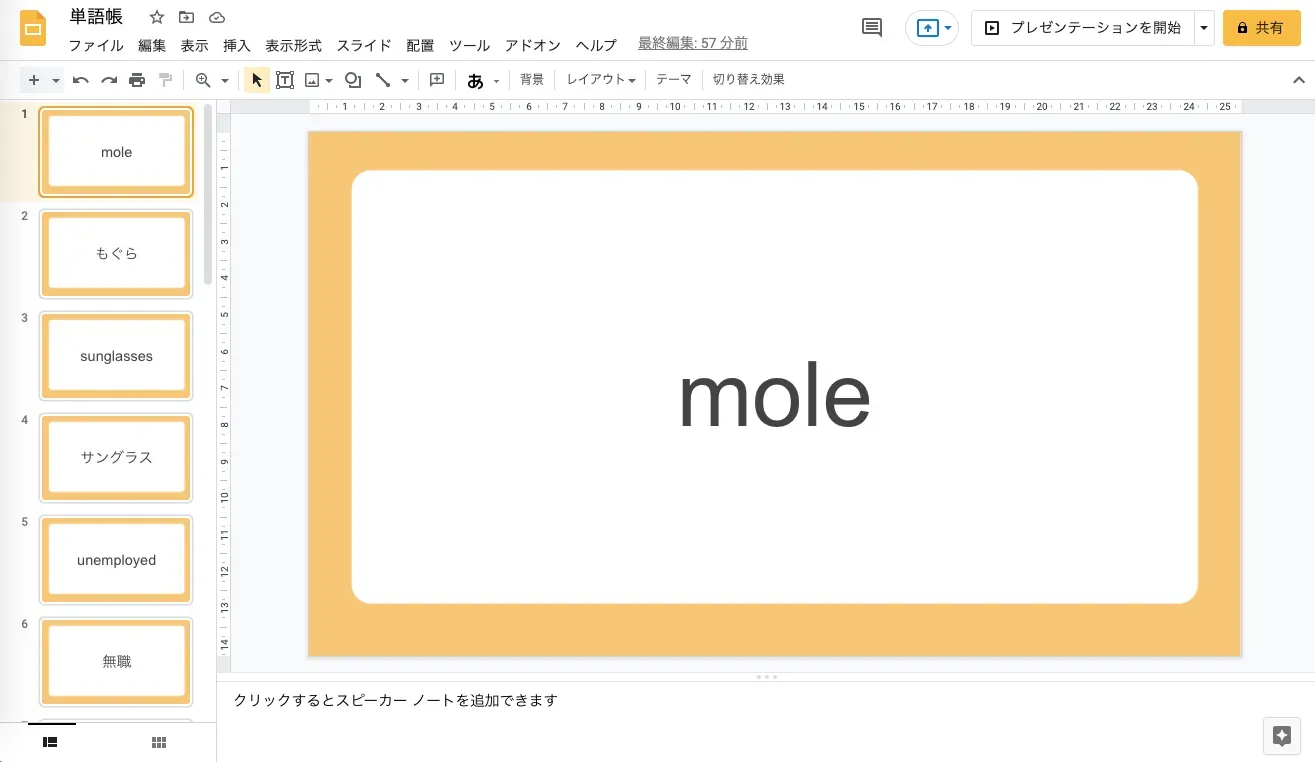
Task: Click the present to meeting icon button
Action: (x=932, y=28)
